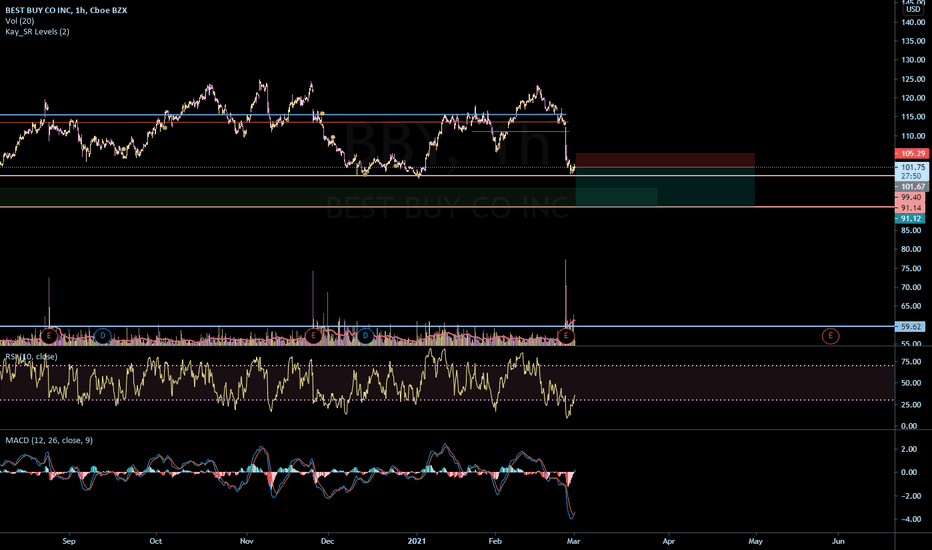Click the gray 101.67 price label
This screenshot has height=550, width=932.
tap(912, 187)
